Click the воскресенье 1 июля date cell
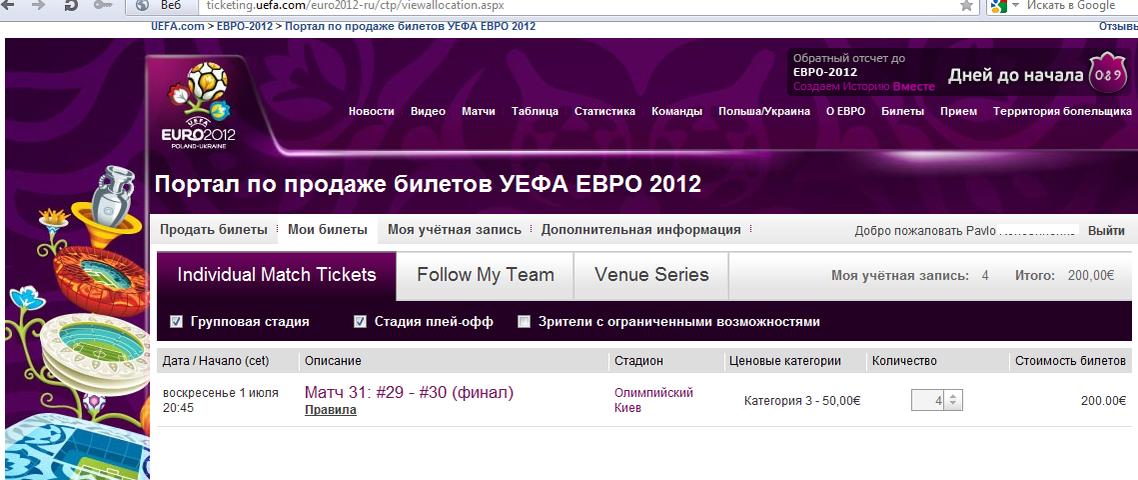This screenshot has width=1138, height=480. coord(220,400)
